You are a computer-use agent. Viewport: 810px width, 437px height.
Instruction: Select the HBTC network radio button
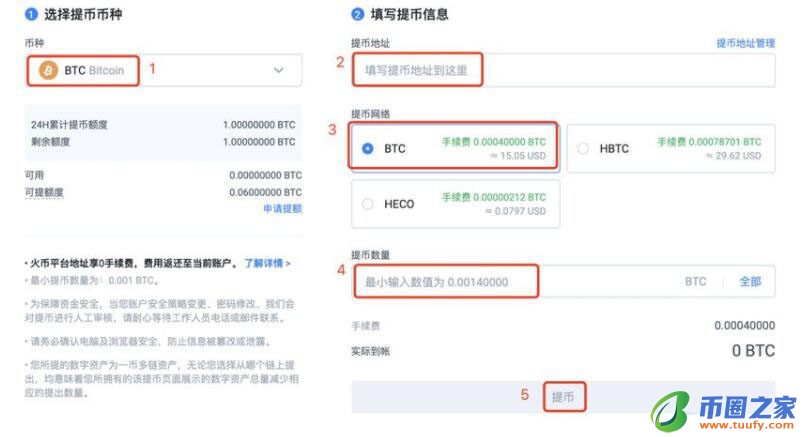[583, 148]
